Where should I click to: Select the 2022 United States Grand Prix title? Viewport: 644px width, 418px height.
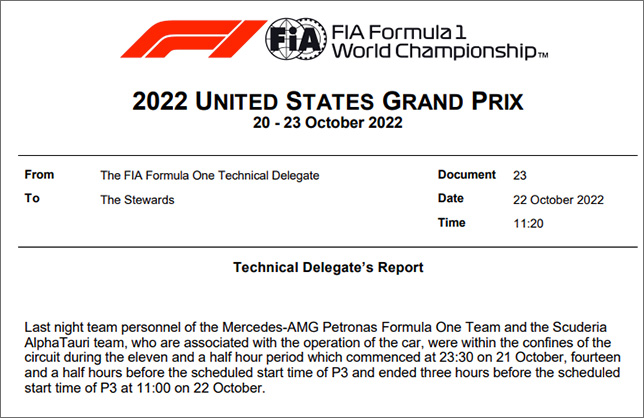tap(328, 101)
